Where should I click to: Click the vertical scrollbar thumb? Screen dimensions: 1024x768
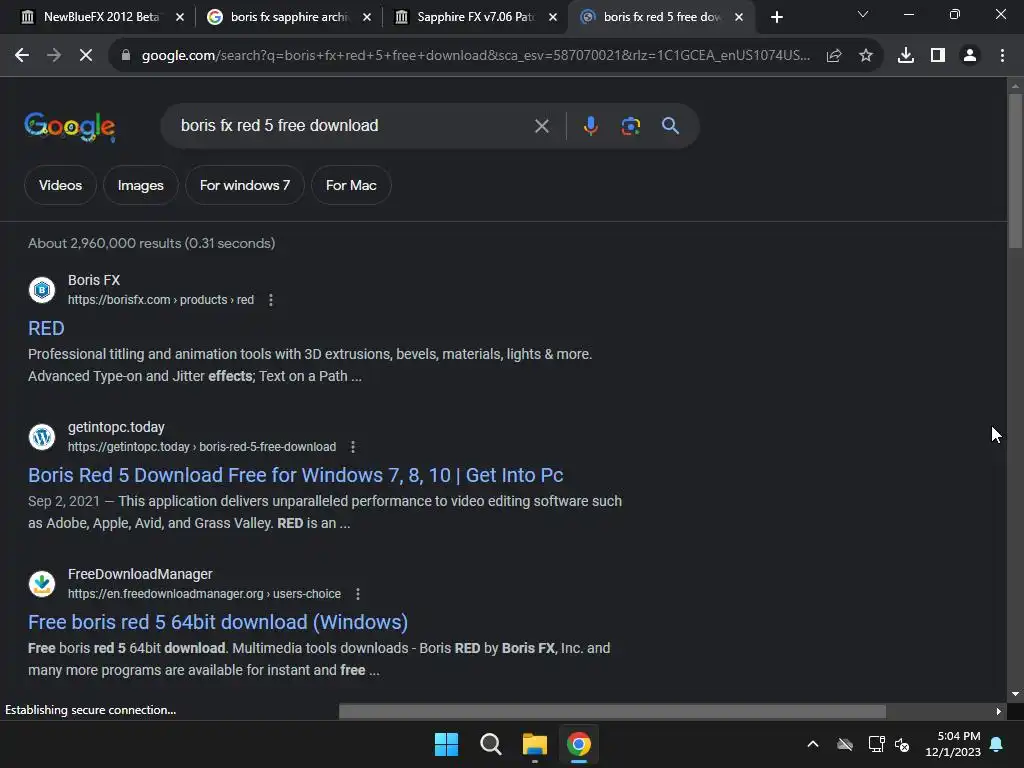point(1015,171)
